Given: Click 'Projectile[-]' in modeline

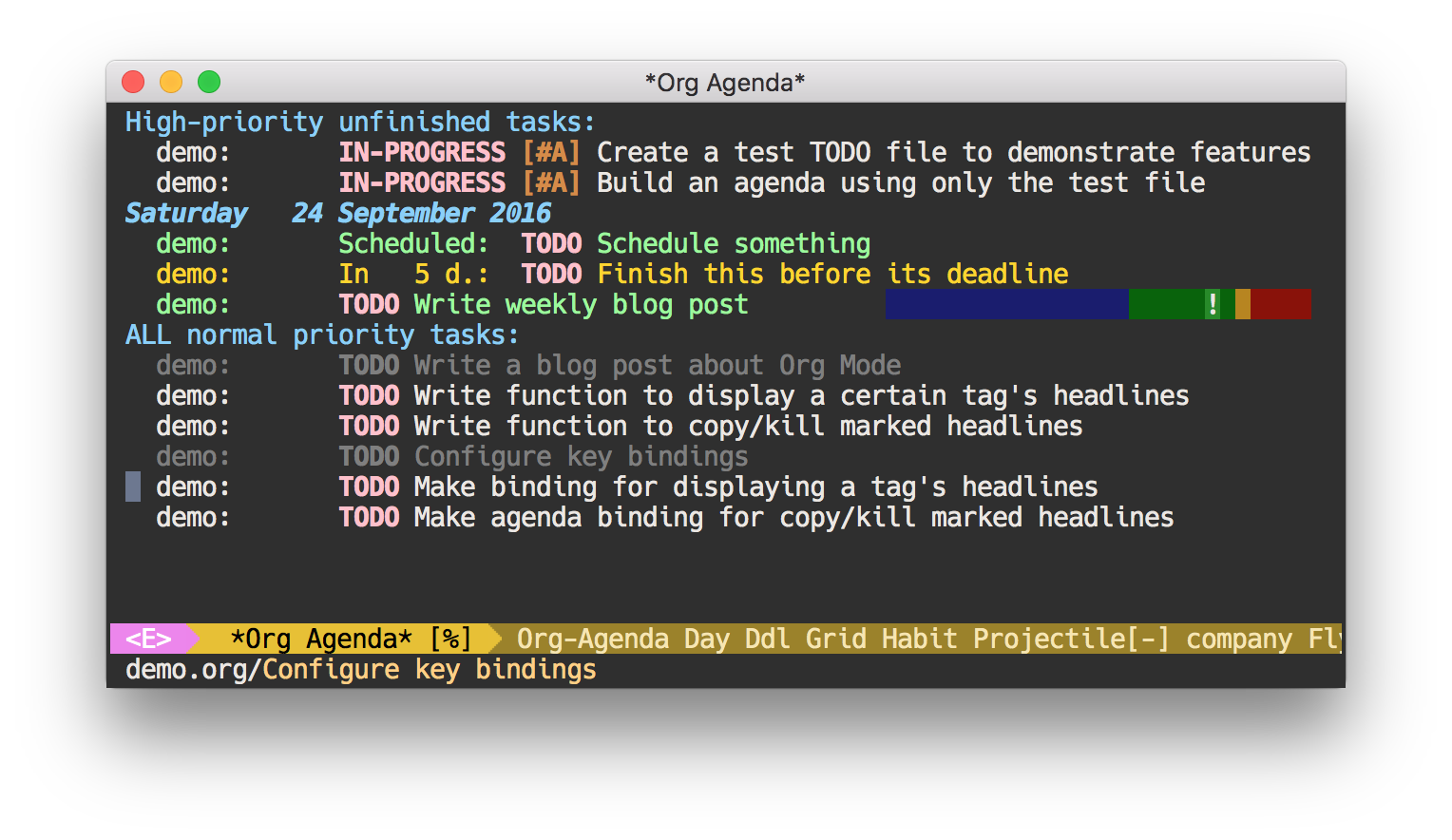Looking at the screenshot, I should (1072, 639).
